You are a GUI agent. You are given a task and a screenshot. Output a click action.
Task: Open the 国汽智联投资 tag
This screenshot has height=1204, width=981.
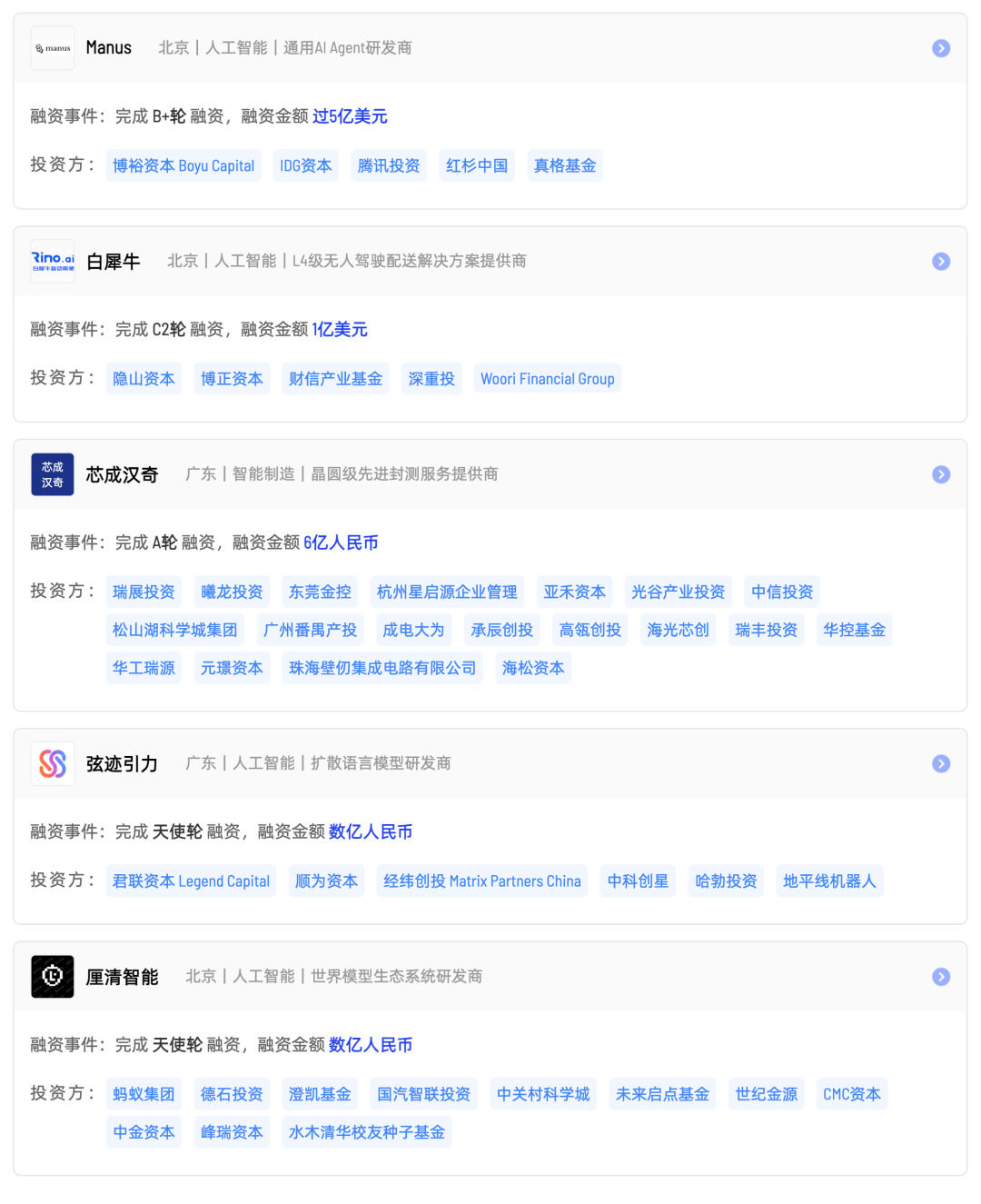pyautogui.click(x=423, y=1095)
